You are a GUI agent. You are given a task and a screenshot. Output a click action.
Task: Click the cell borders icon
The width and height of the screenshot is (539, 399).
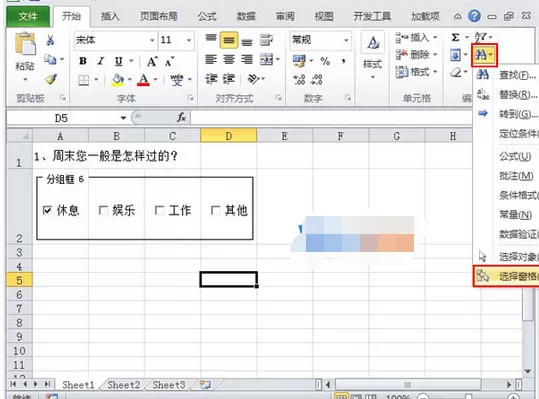[84, 80]
